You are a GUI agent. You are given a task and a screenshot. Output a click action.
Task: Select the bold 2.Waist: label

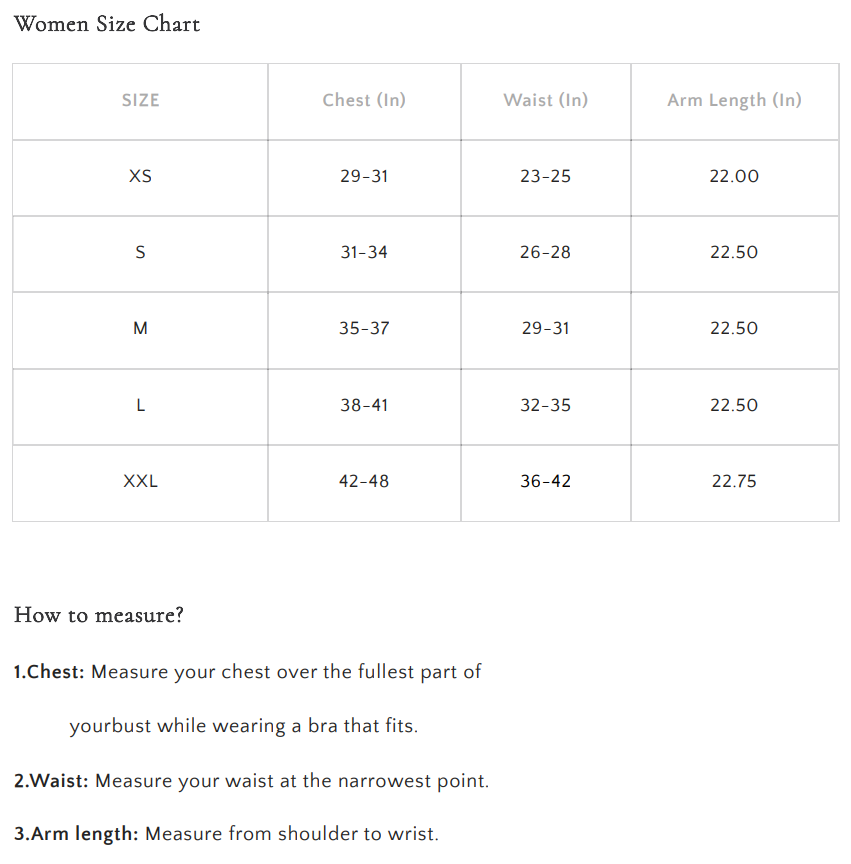coord(51,780)
